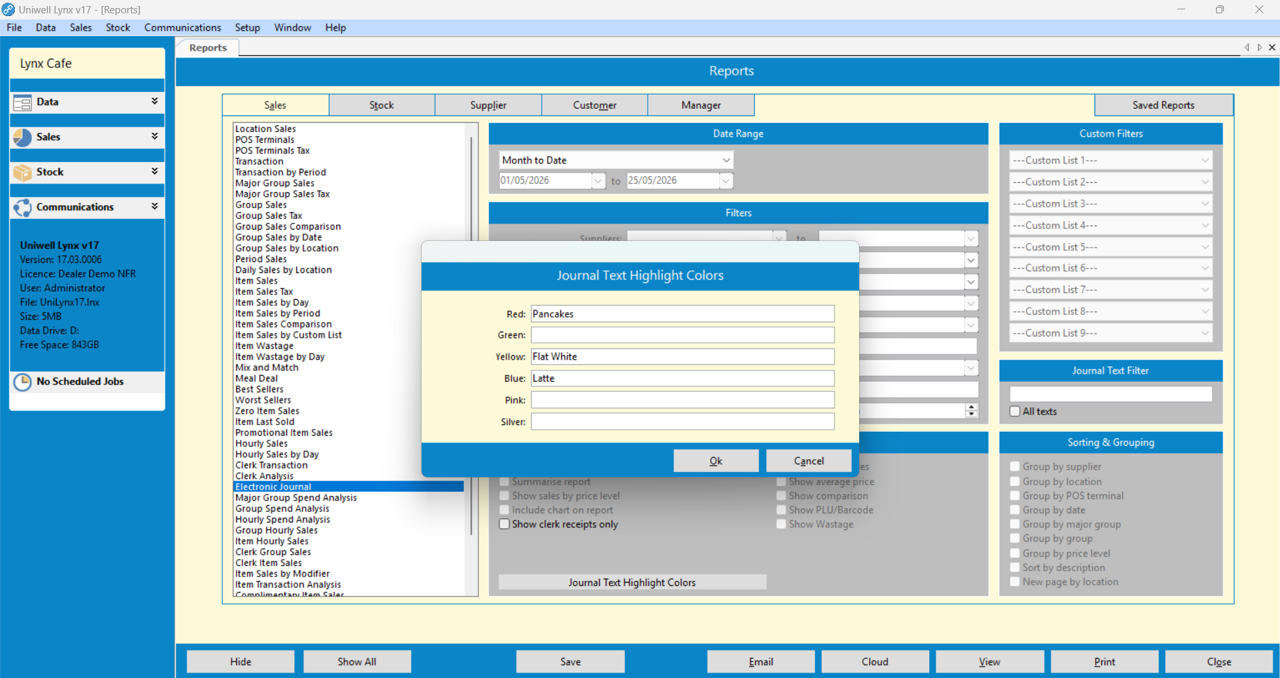The height and width of the screenshot is (678, 1280).
Task: Click the No Scheduled Jobs clock icon
Action: point(22,382)
